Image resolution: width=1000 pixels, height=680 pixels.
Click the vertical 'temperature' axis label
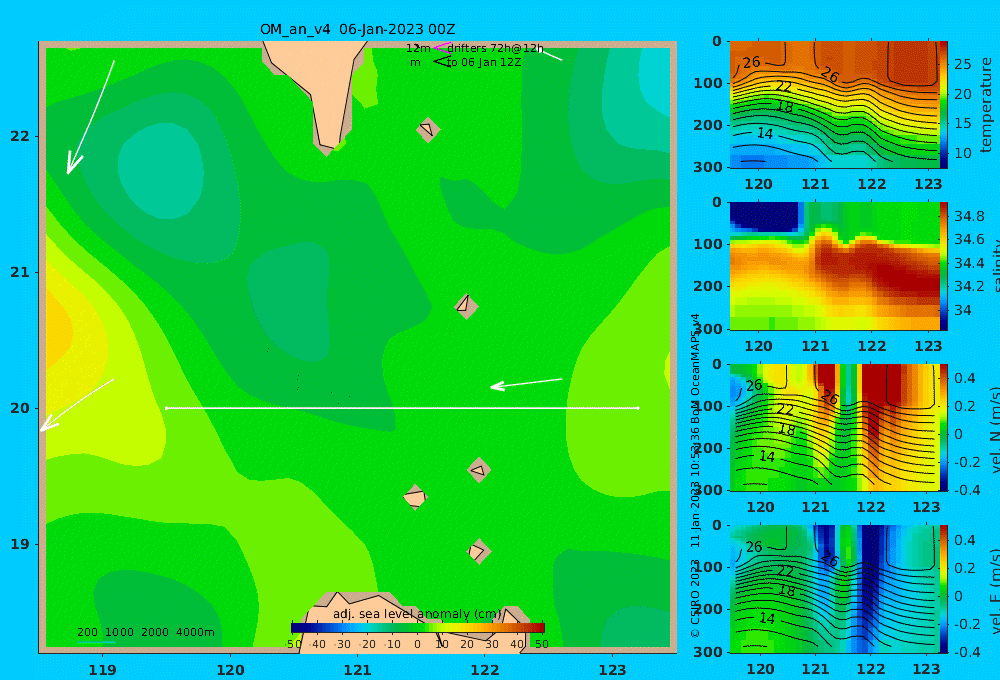(x=986, y=105)
